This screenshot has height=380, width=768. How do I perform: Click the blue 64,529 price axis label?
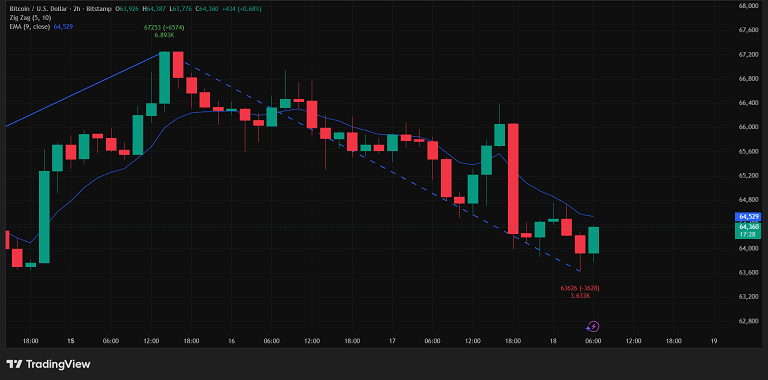(x=749, y=216)
